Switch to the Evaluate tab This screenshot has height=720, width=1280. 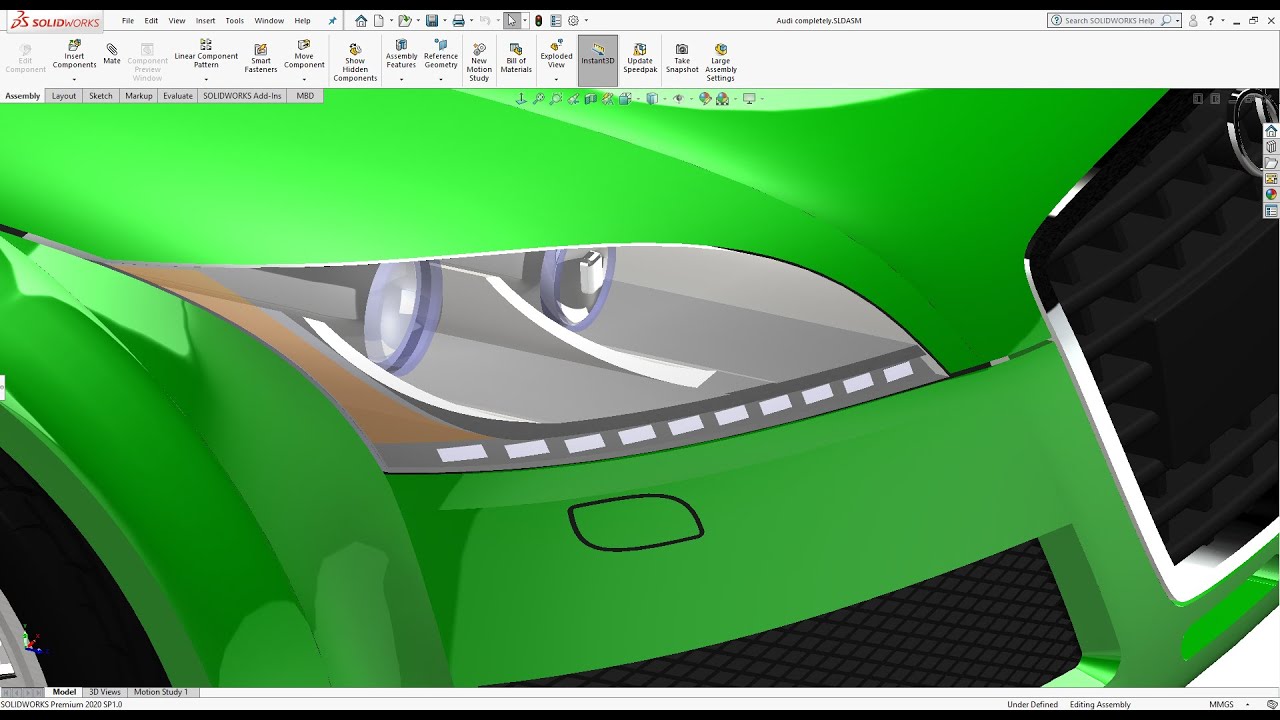pos(178,96)
